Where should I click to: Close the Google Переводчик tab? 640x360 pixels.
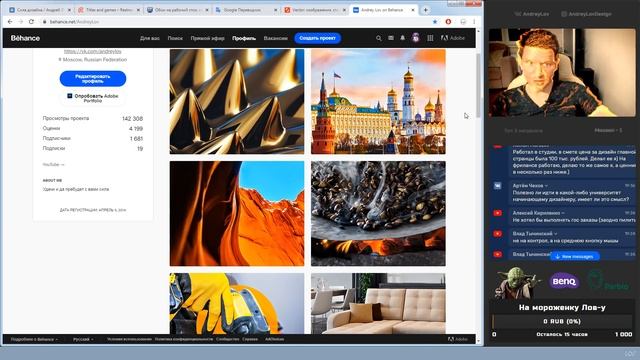click(276, 10)
